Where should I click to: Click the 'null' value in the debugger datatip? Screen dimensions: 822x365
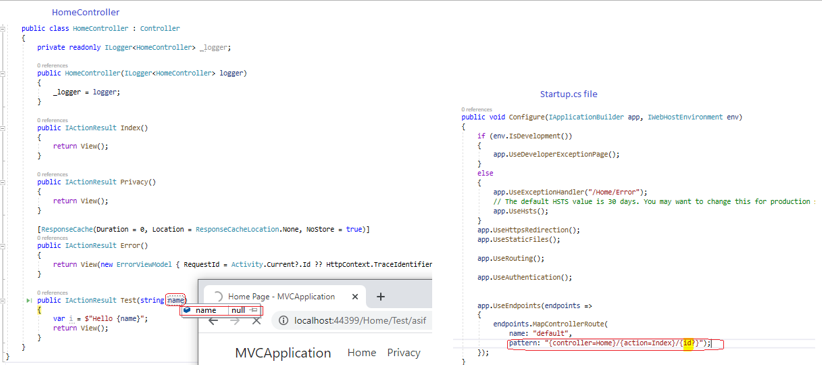click(x=238, y=310)
